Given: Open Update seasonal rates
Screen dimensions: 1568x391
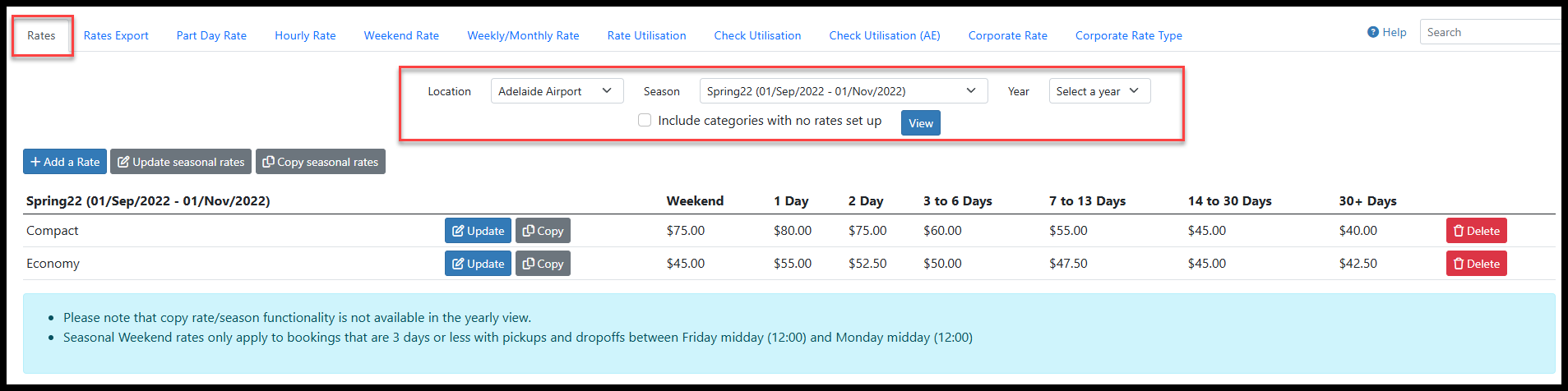Looking at the screenshot, I should pyautogui.click(x=181, y=162).
